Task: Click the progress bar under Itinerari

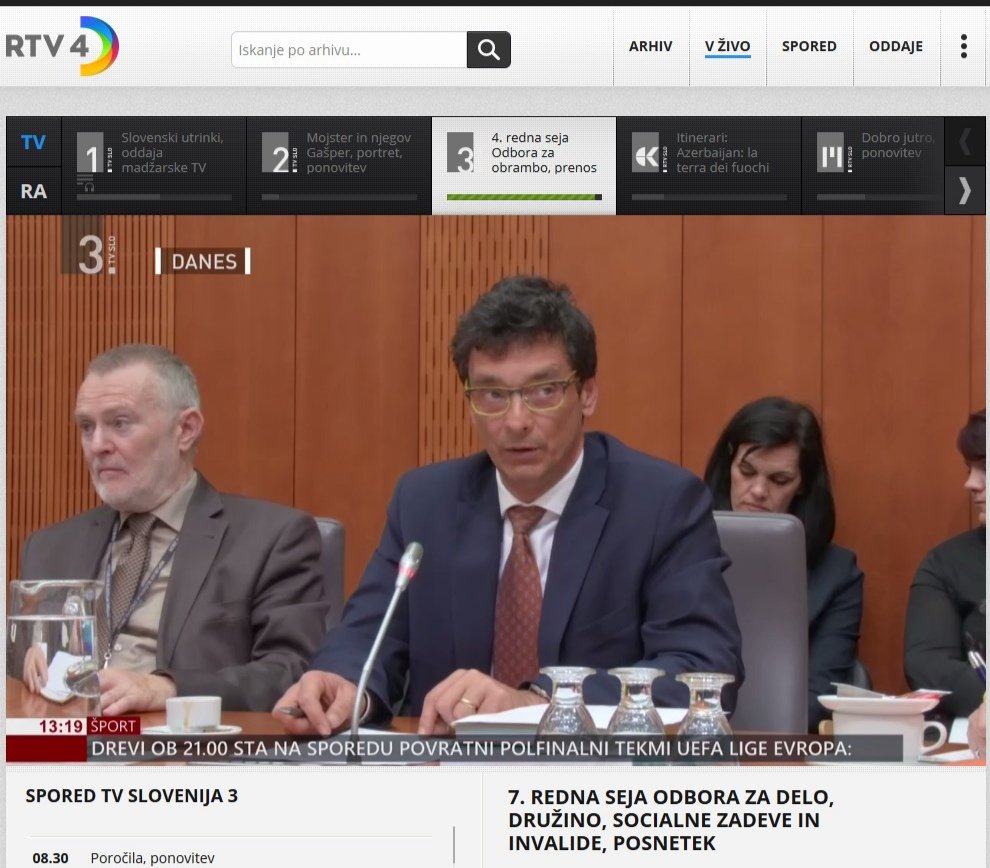Action: pyautogui.click(x=709, y=197)
